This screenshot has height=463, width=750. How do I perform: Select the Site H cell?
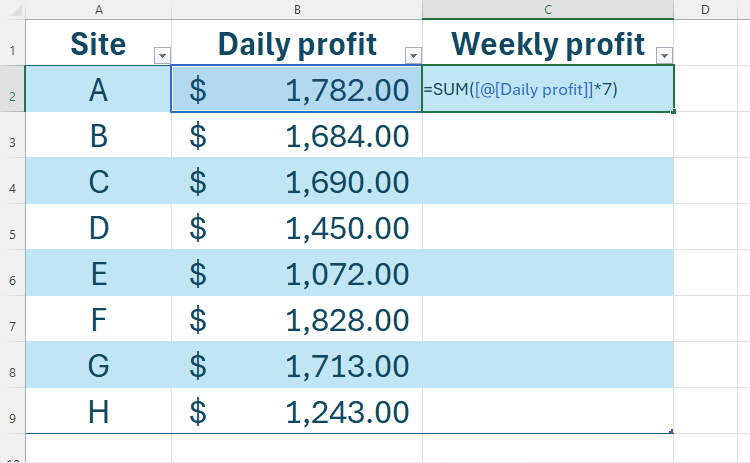(98, 411)
